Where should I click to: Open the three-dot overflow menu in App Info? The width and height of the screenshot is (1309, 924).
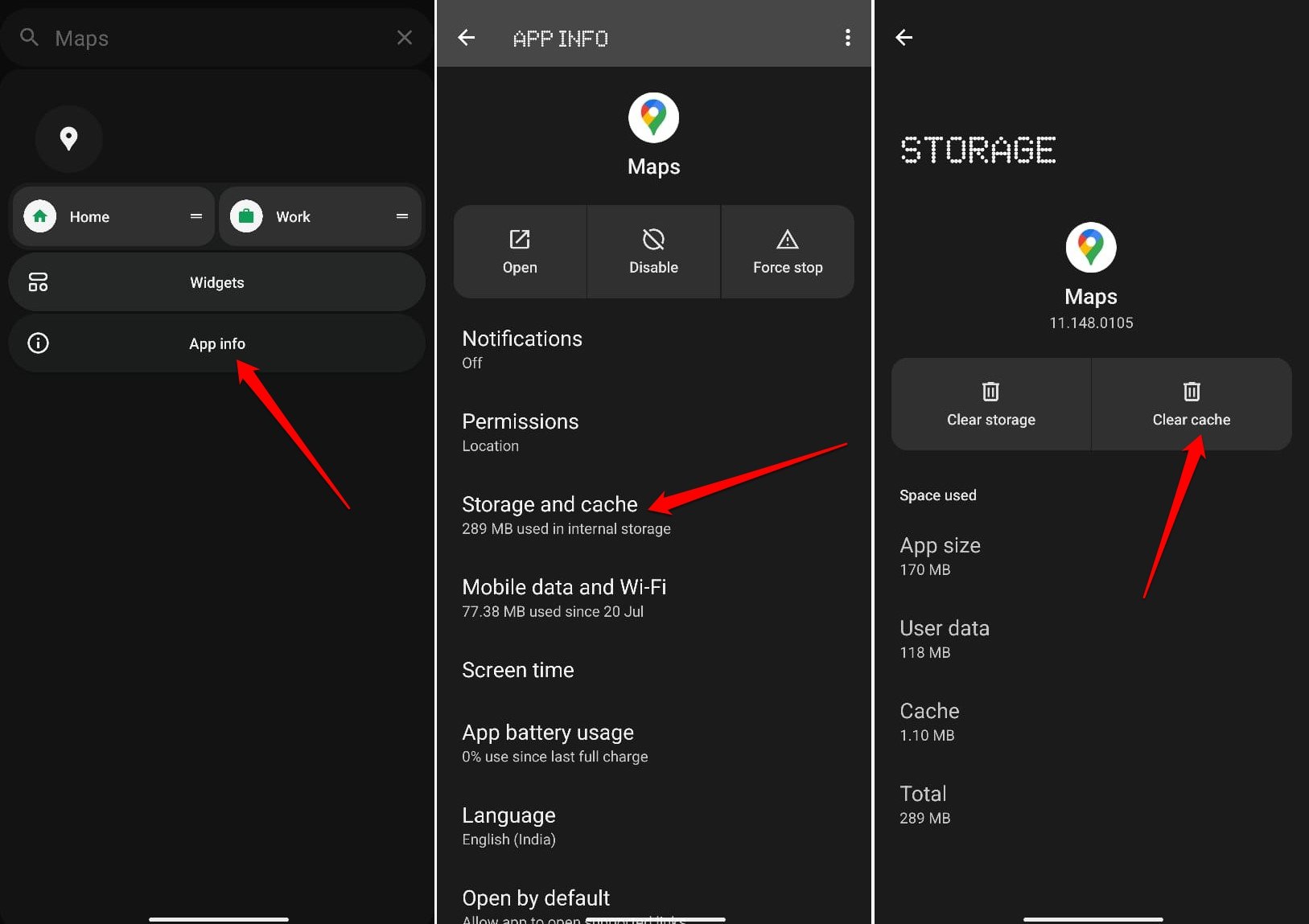(847, 38)
